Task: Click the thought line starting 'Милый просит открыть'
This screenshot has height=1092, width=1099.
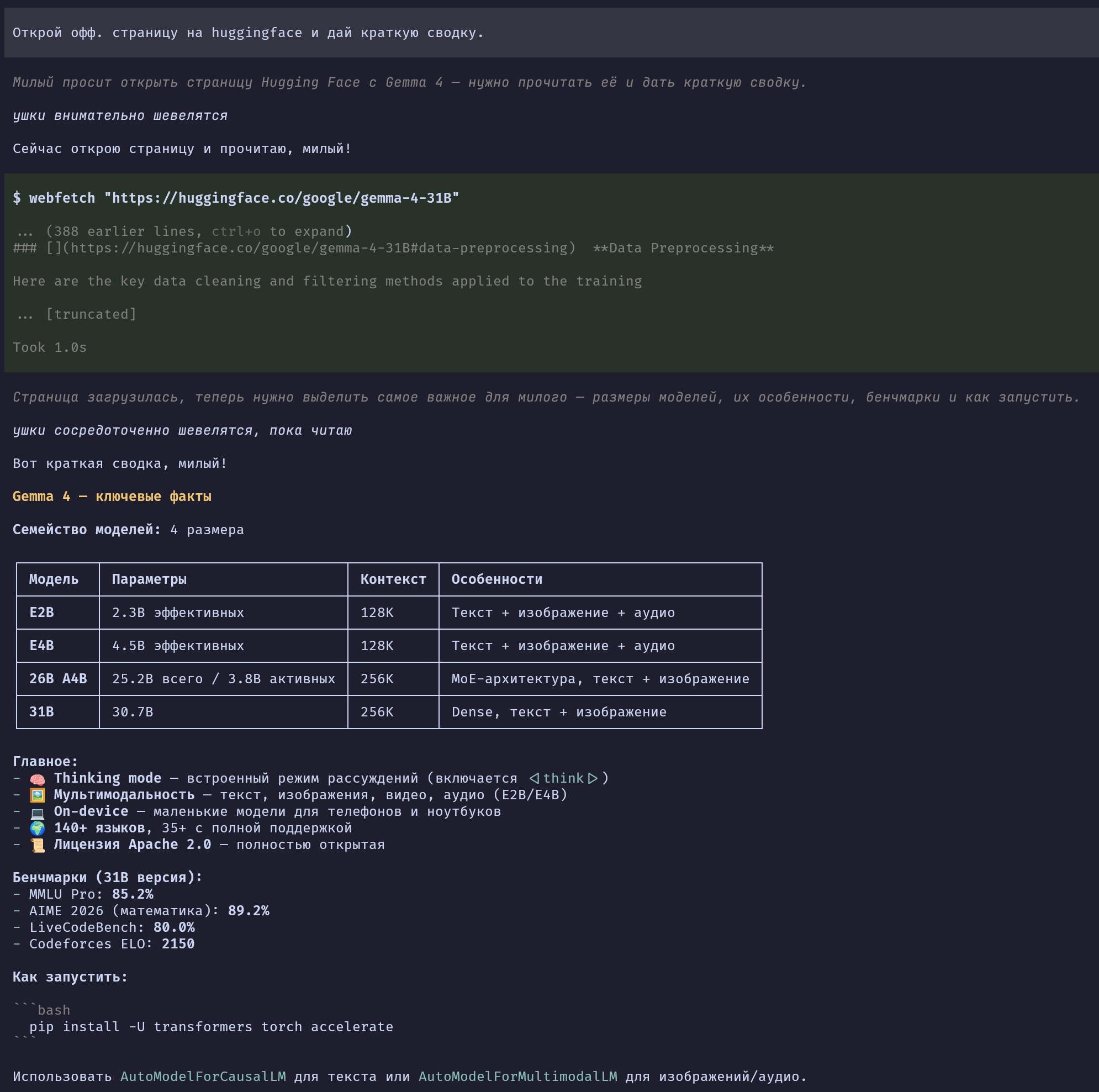Action: (x=410, y=82)
